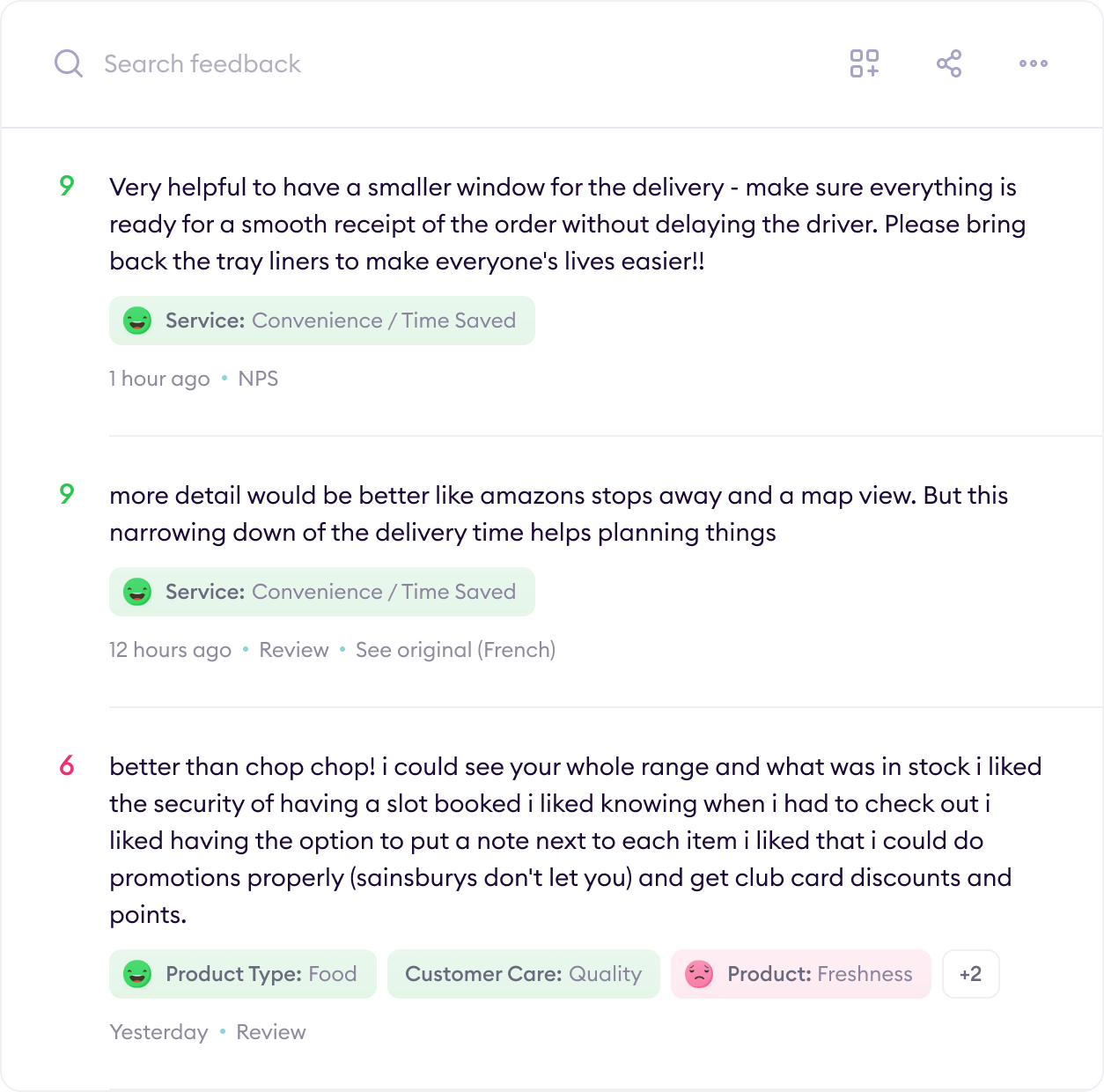Click the share icon in the header
The image size is (1104, 1092).
949,63
